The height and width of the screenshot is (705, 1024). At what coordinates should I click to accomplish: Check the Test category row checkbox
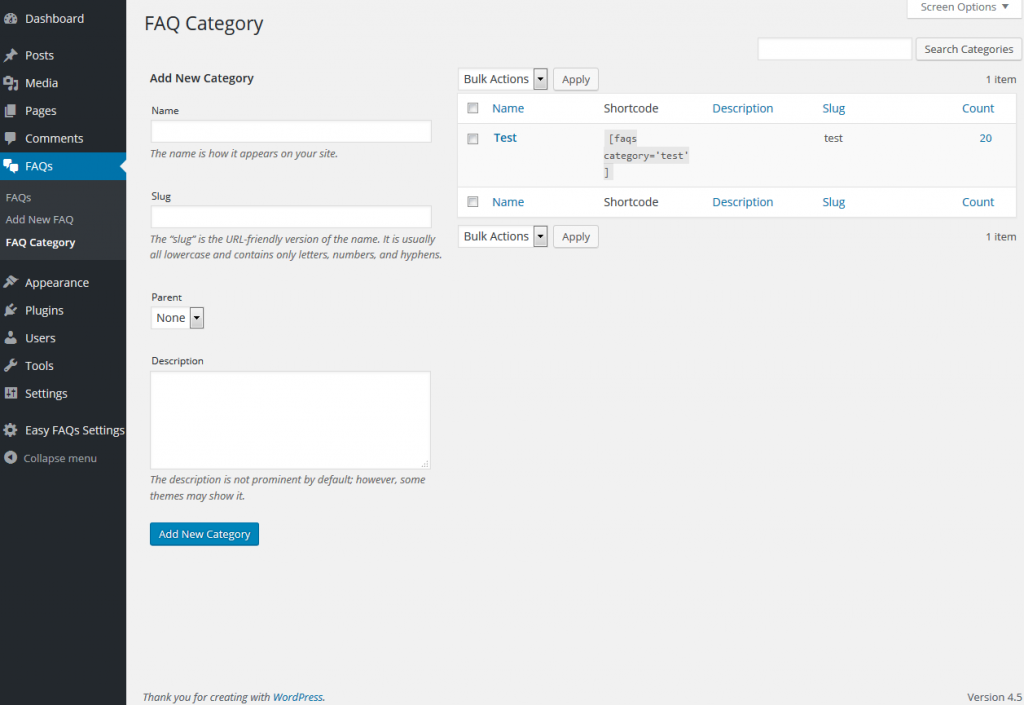coord(473,139)
